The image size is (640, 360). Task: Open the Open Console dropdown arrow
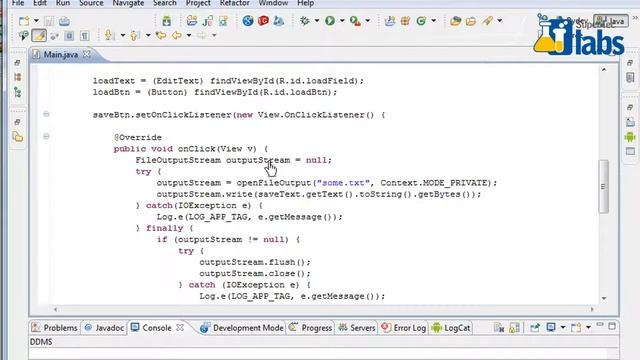tap(588, 327)
